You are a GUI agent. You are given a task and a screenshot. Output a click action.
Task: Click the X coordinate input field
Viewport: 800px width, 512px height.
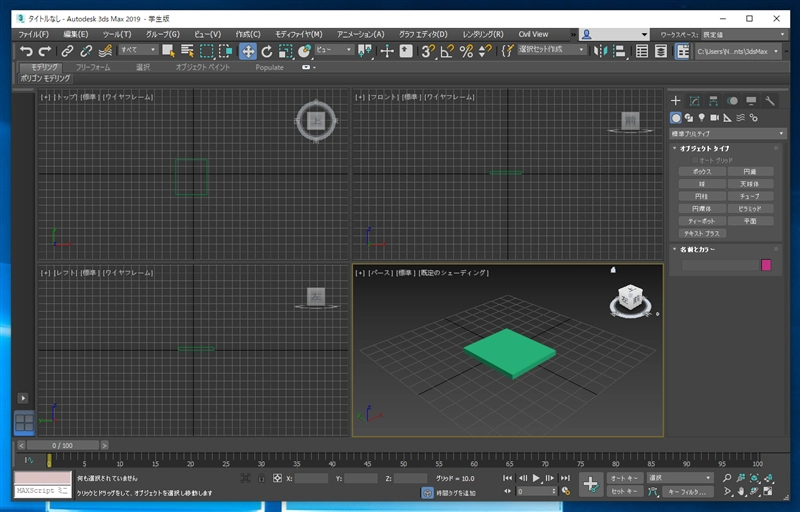(311, 478)
